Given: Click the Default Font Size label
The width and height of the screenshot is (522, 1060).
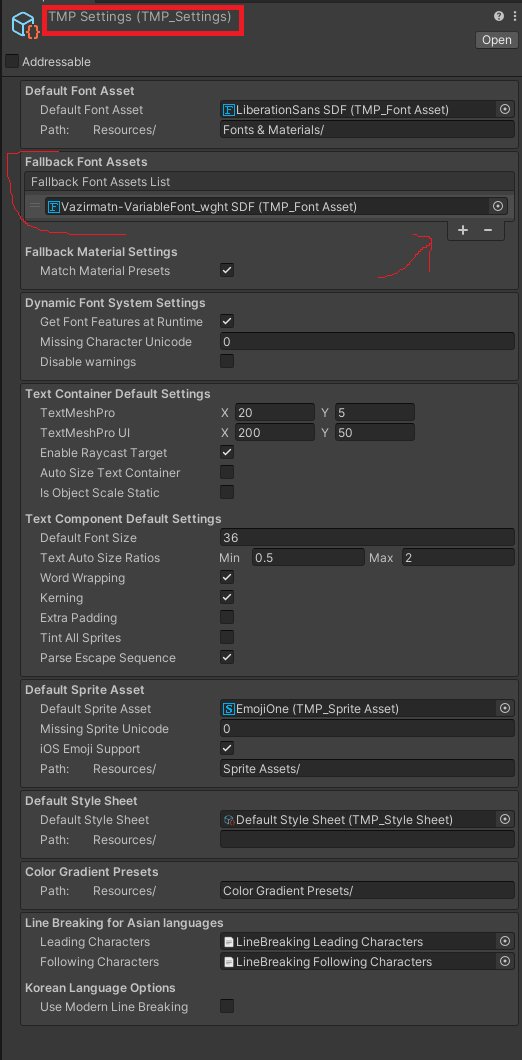Looking at the screenshot, I should 88,537.
